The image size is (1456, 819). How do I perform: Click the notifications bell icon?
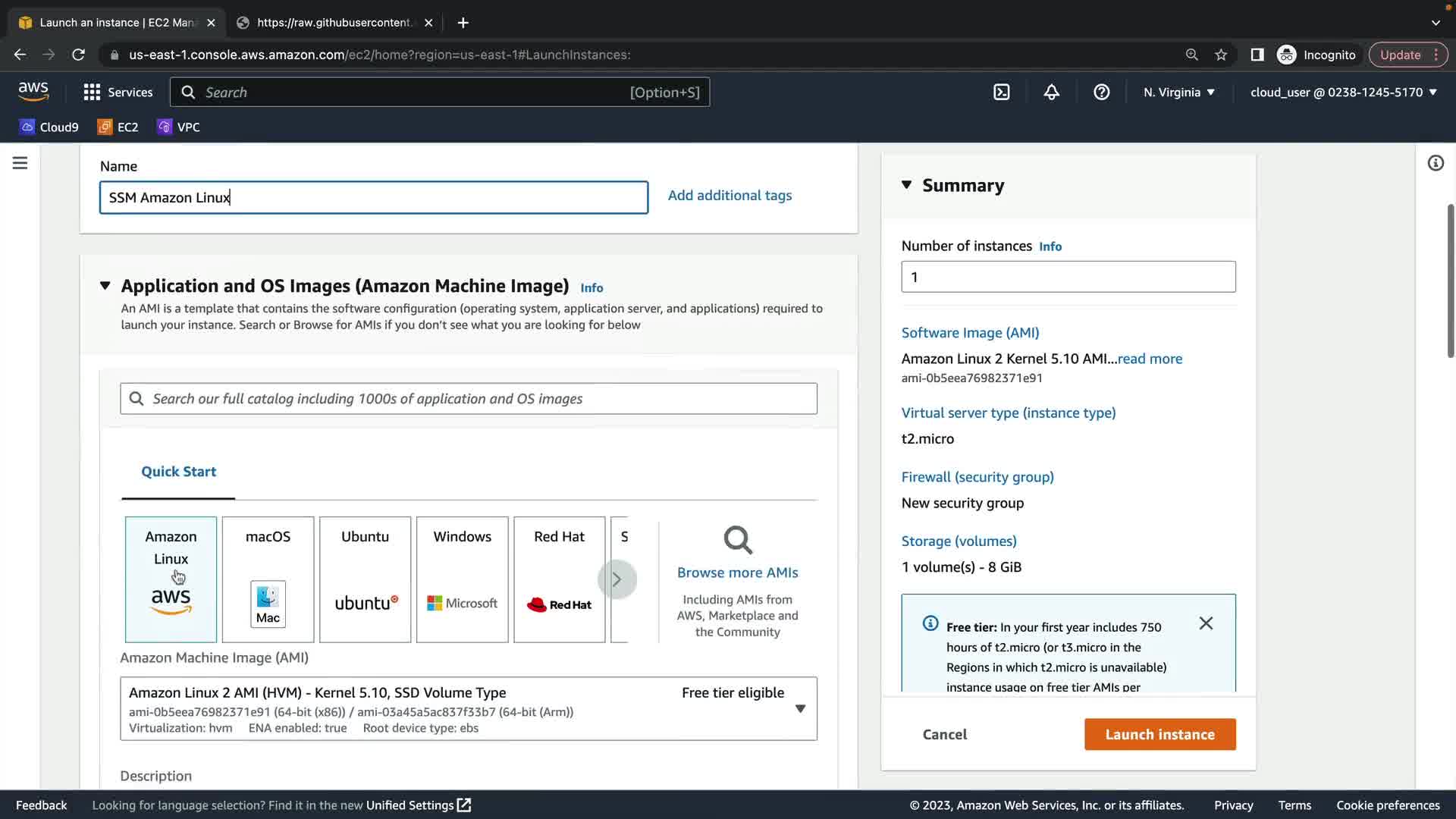pyautogui.click(x=1051, y=93)
